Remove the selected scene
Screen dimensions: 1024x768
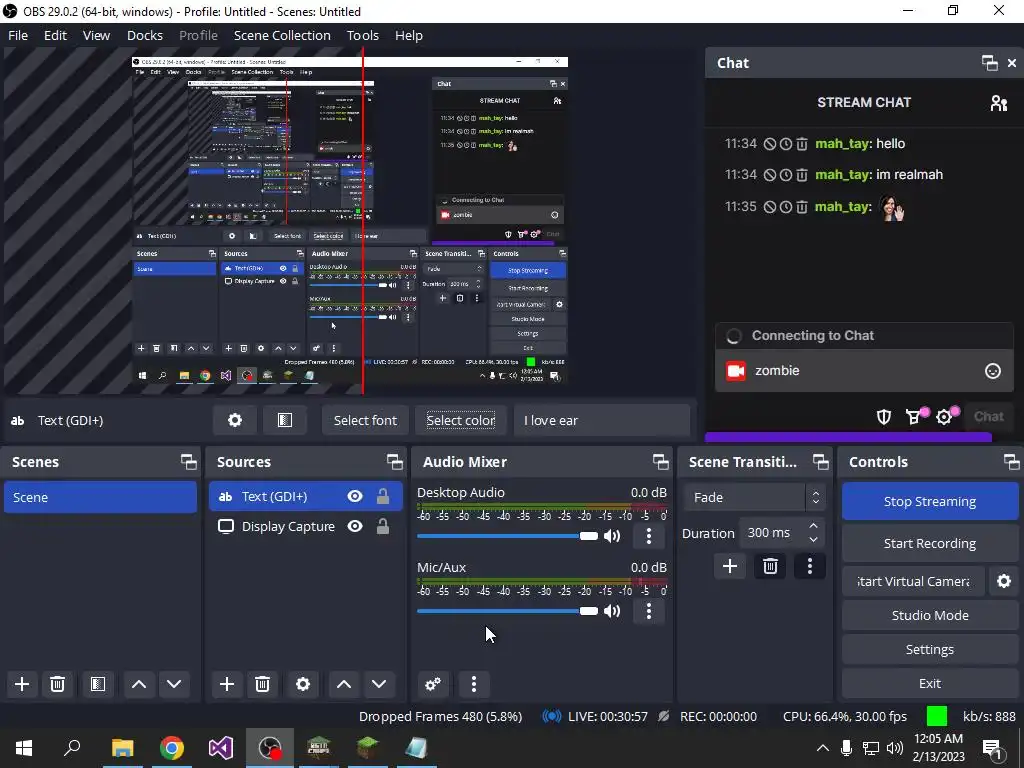(57, 684)
